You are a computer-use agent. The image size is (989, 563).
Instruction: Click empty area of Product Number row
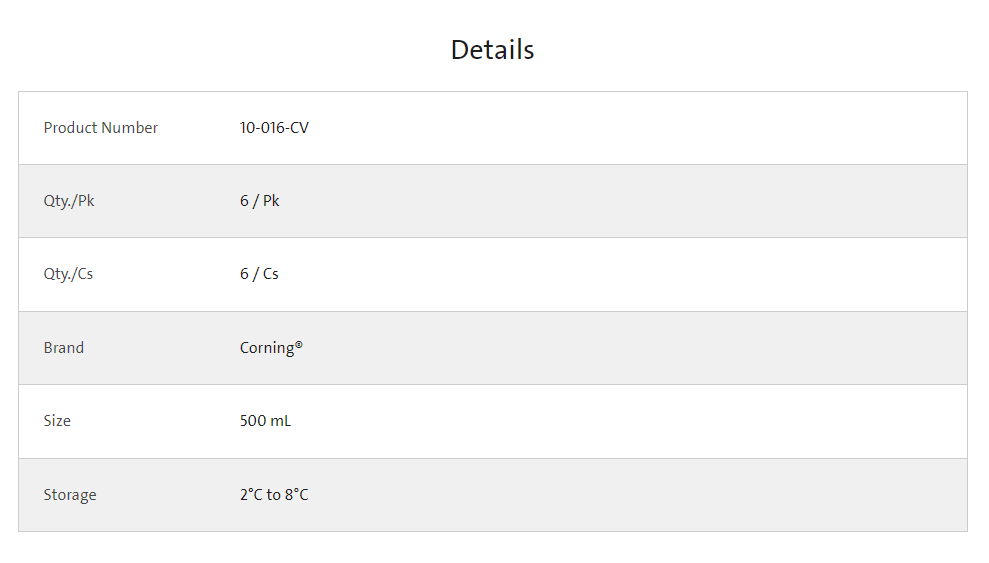click(631, 128)
